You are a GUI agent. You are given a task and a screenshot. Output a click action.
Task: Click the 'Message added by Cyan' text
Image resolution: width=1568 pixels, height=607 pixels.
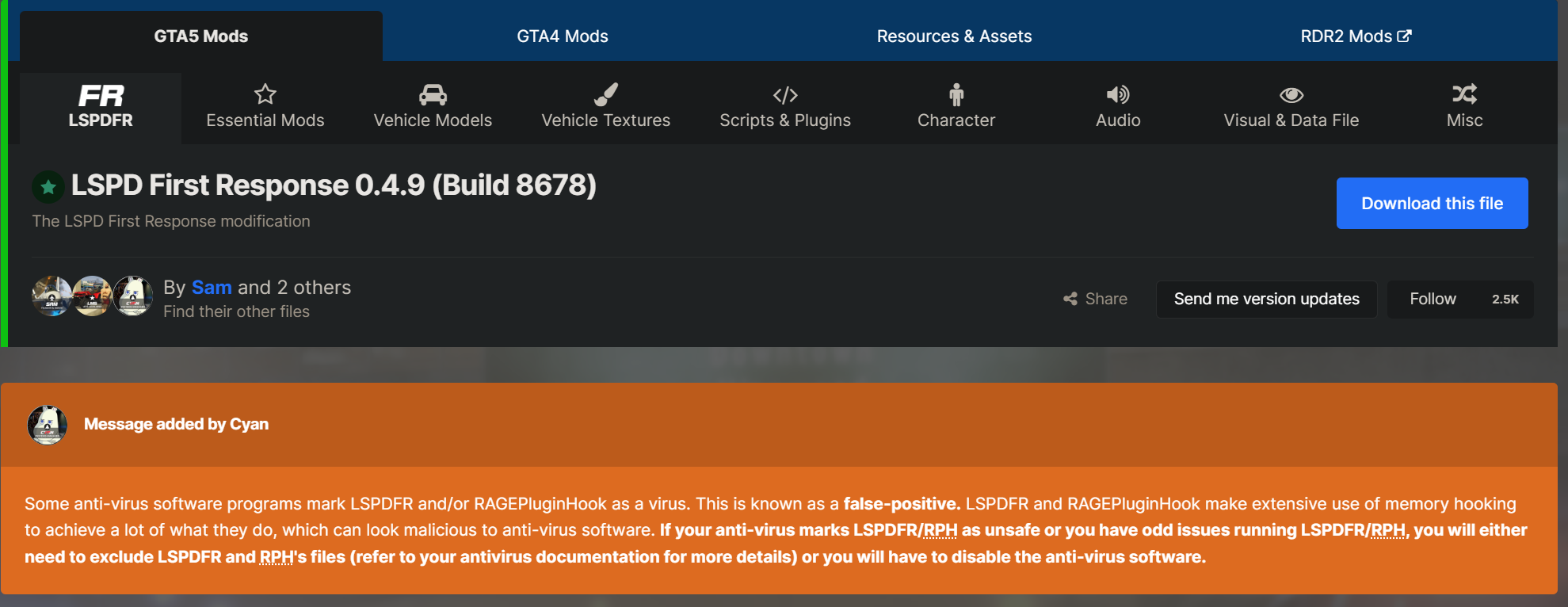click(176, 424)
